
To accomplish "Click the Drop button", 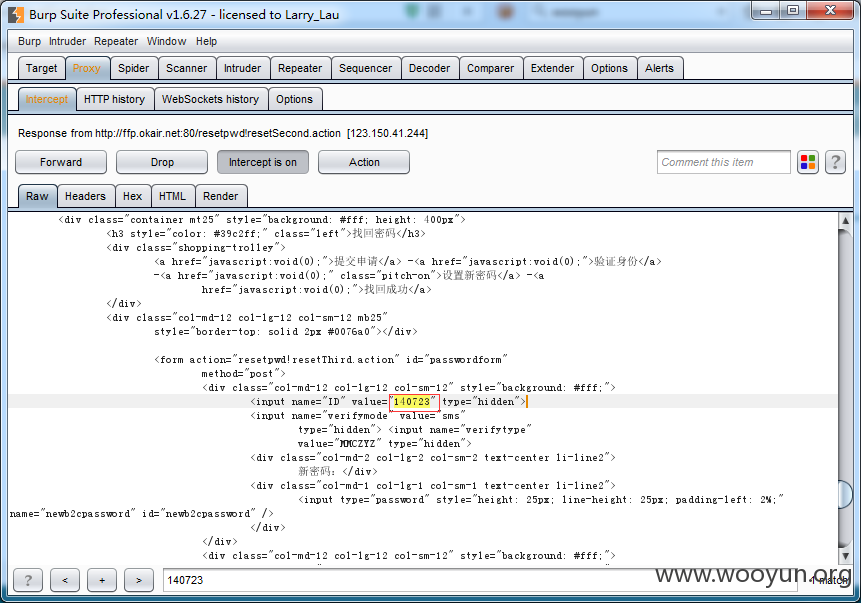I will point(162,163).
